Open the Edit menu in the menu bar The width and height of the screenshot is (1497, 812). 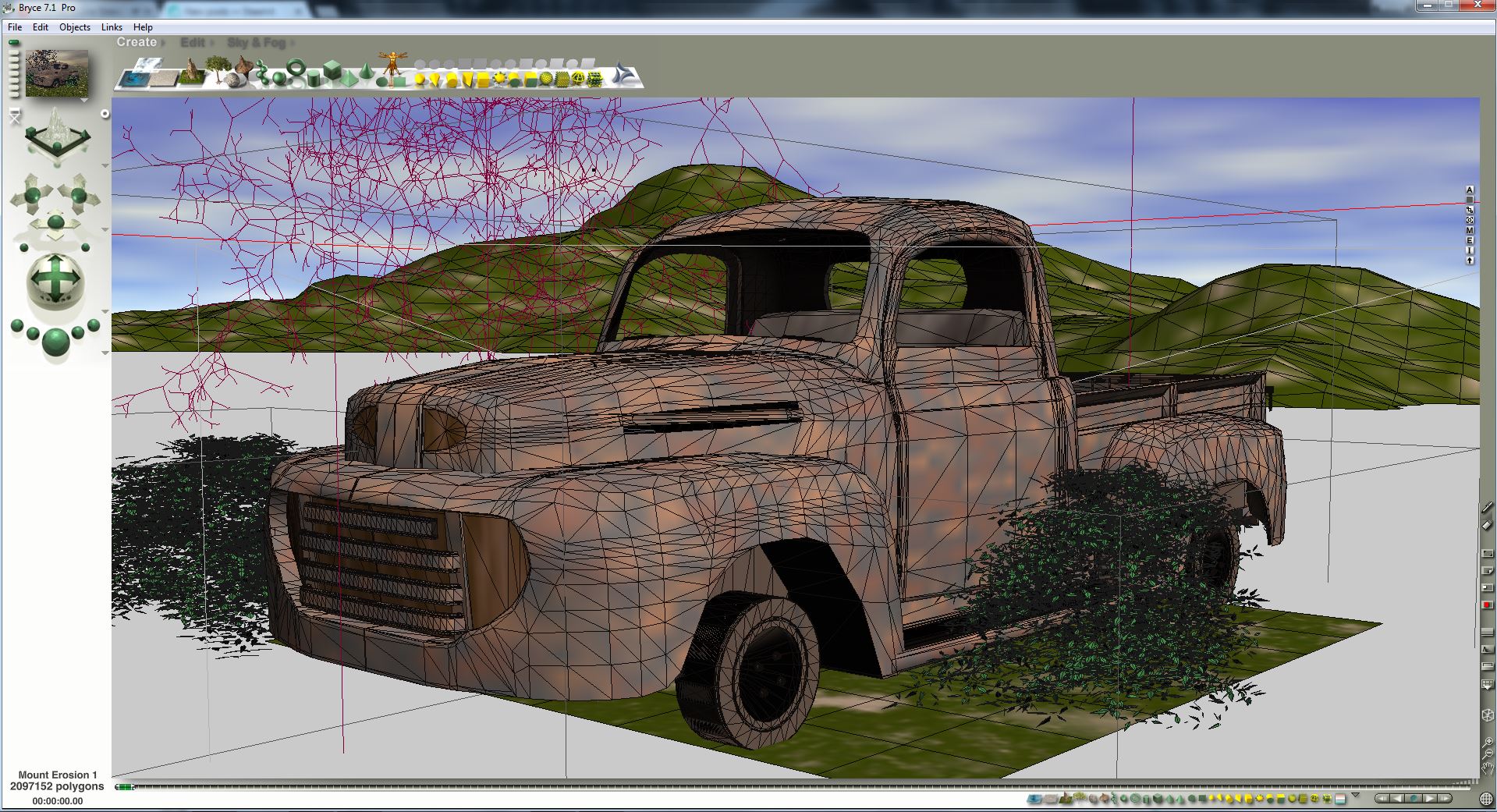point(41,27)
